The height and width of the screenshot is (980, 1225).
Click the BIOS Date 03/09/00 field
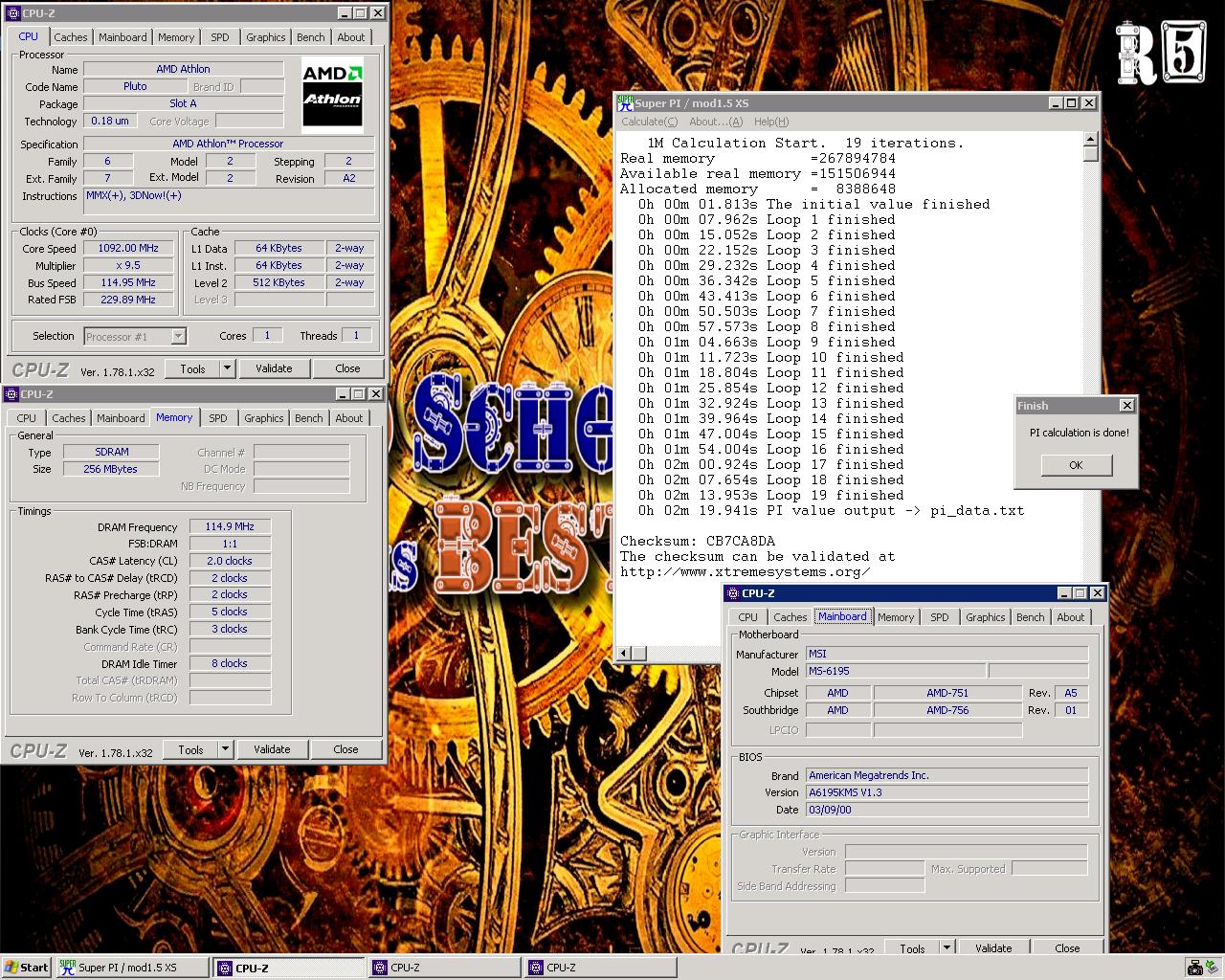pos(947,810)
